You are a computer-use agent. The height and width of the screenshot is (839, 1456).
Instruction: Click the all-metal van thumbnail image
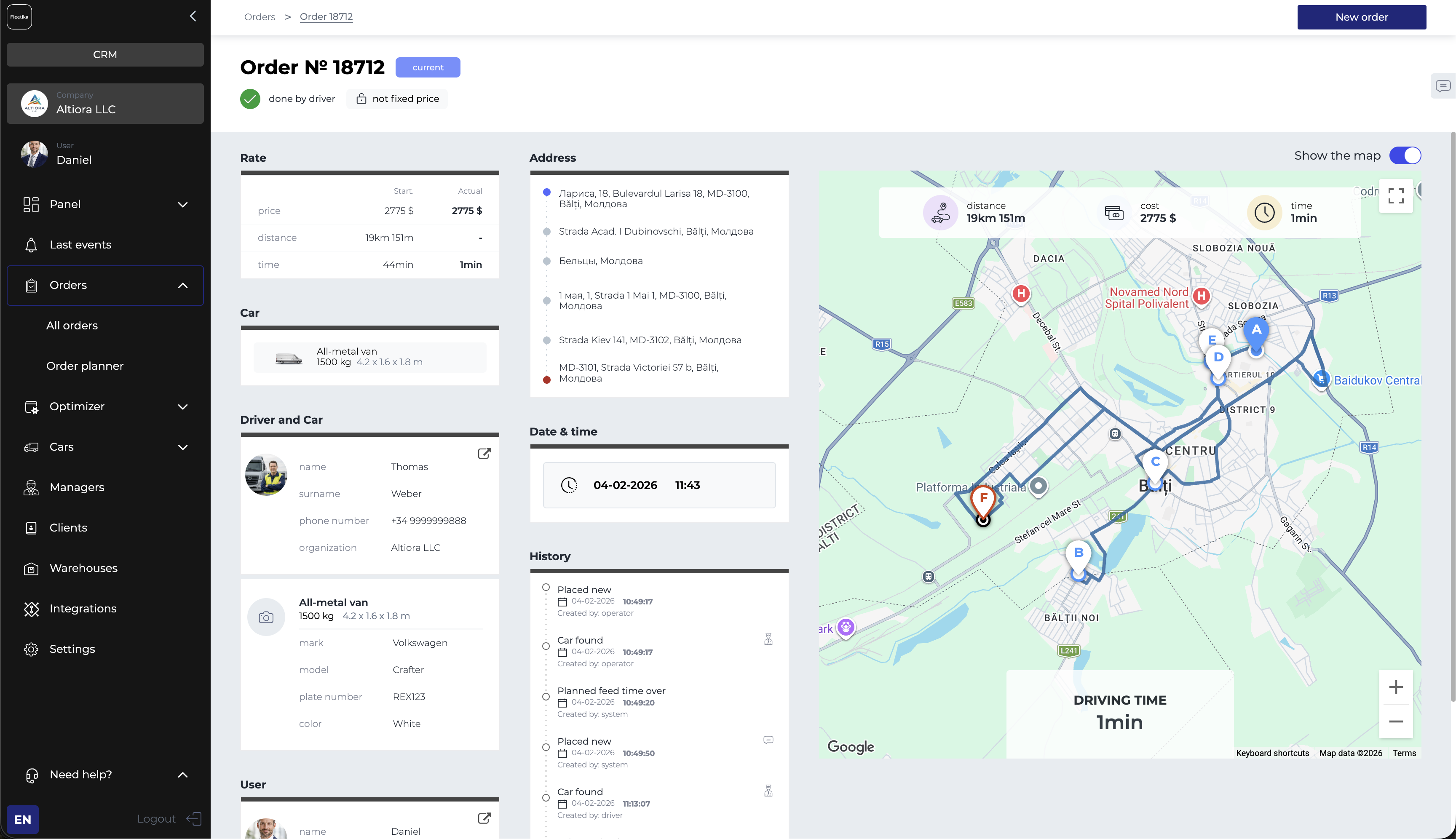[289, 358]
